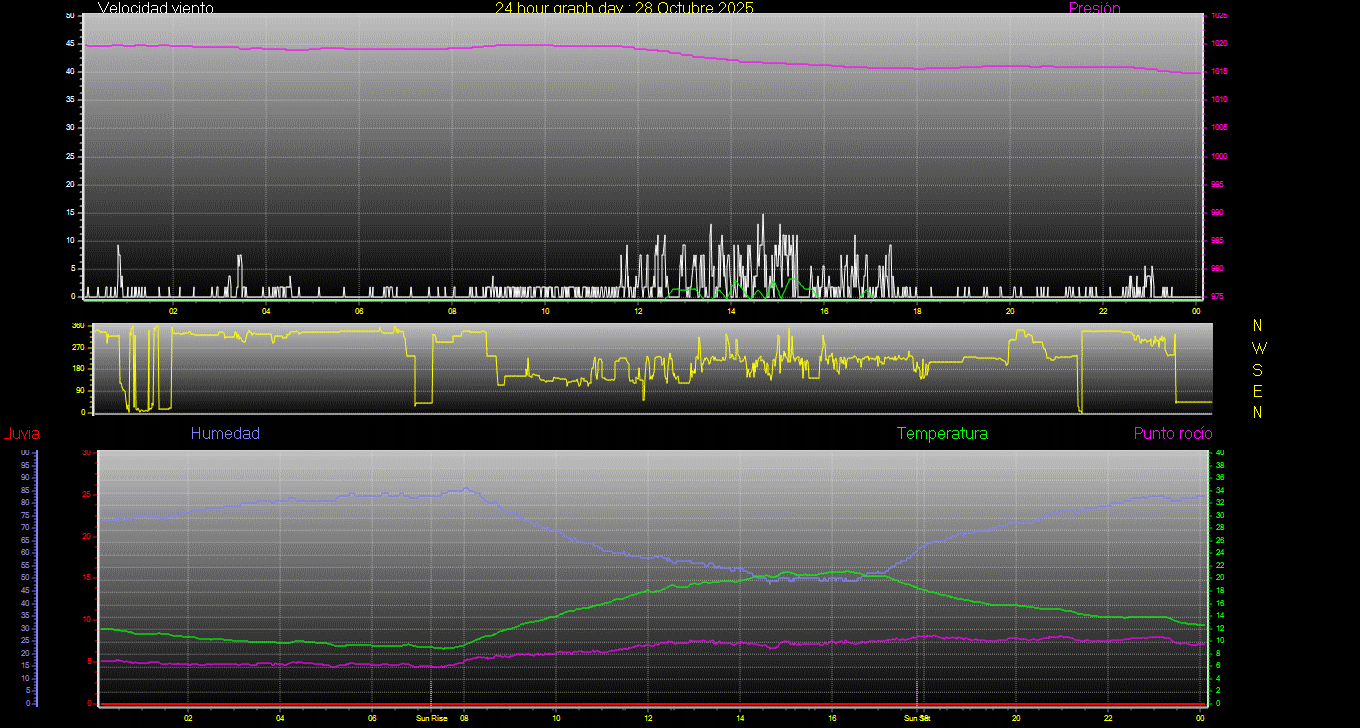
Task: Click the 20 hour tick on temperature graph
Action: pos(1016,718)
